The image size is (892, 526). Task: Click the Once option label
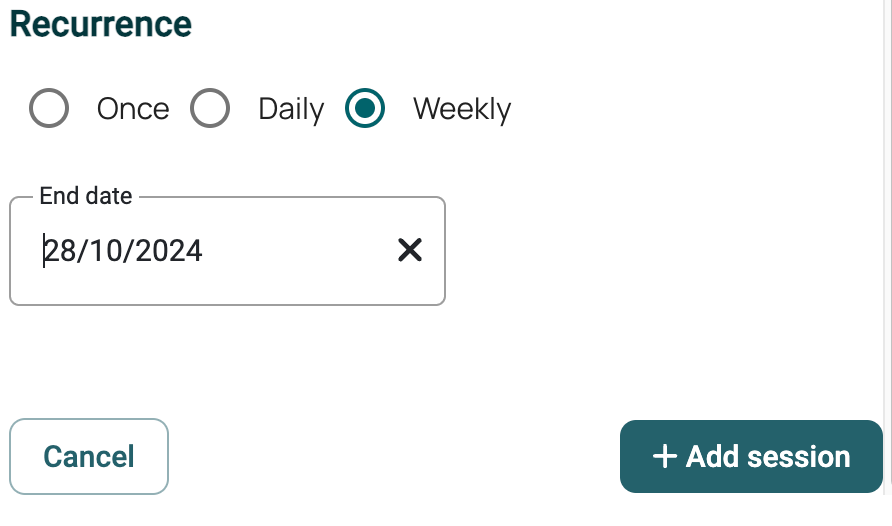[x=133, y=109]
